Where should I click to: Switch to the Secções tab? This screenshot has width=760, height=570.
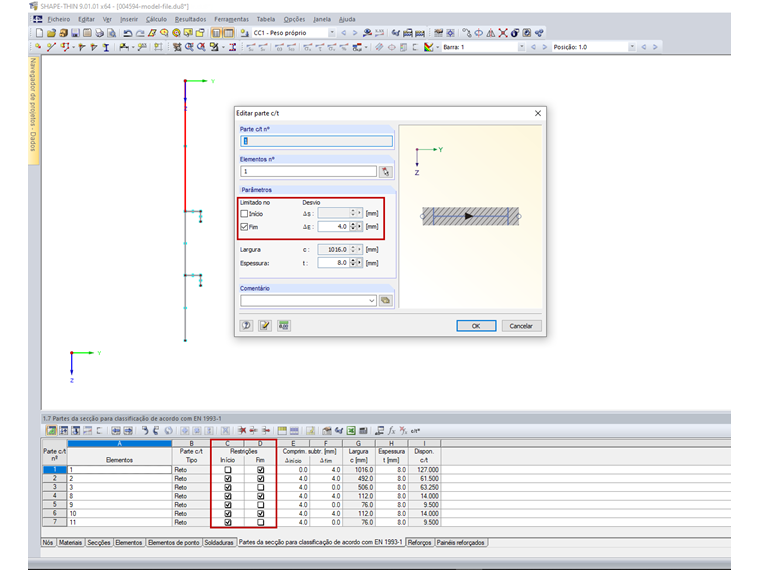click(99, 542)
